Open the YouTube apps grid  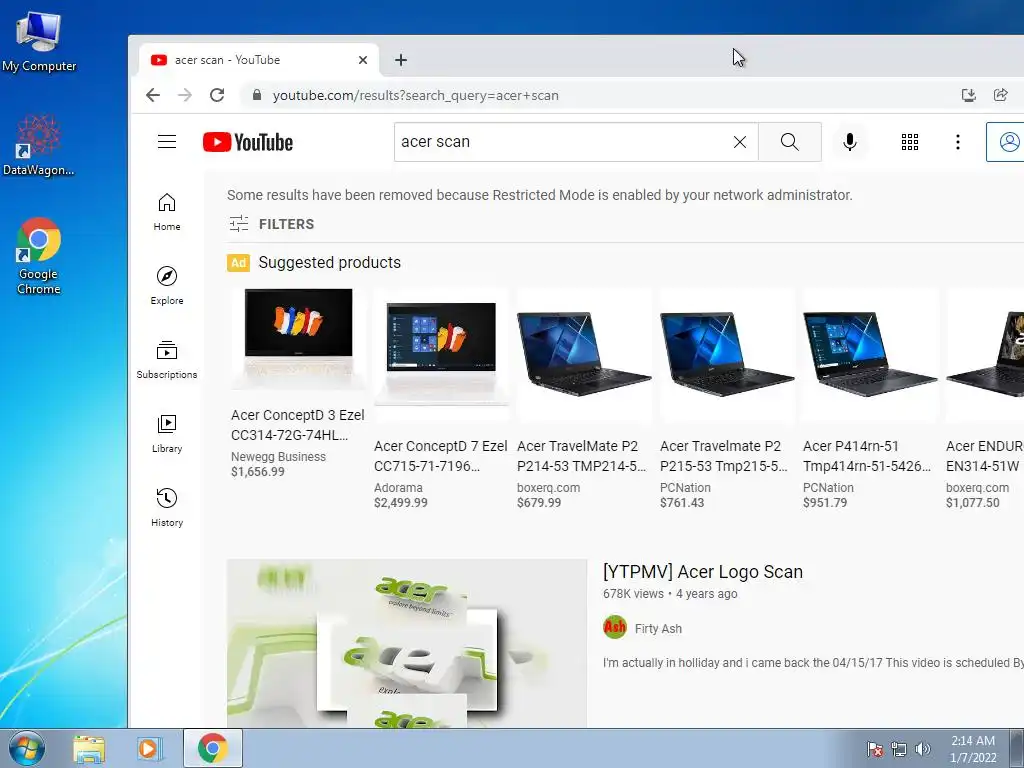coord(910,142)
